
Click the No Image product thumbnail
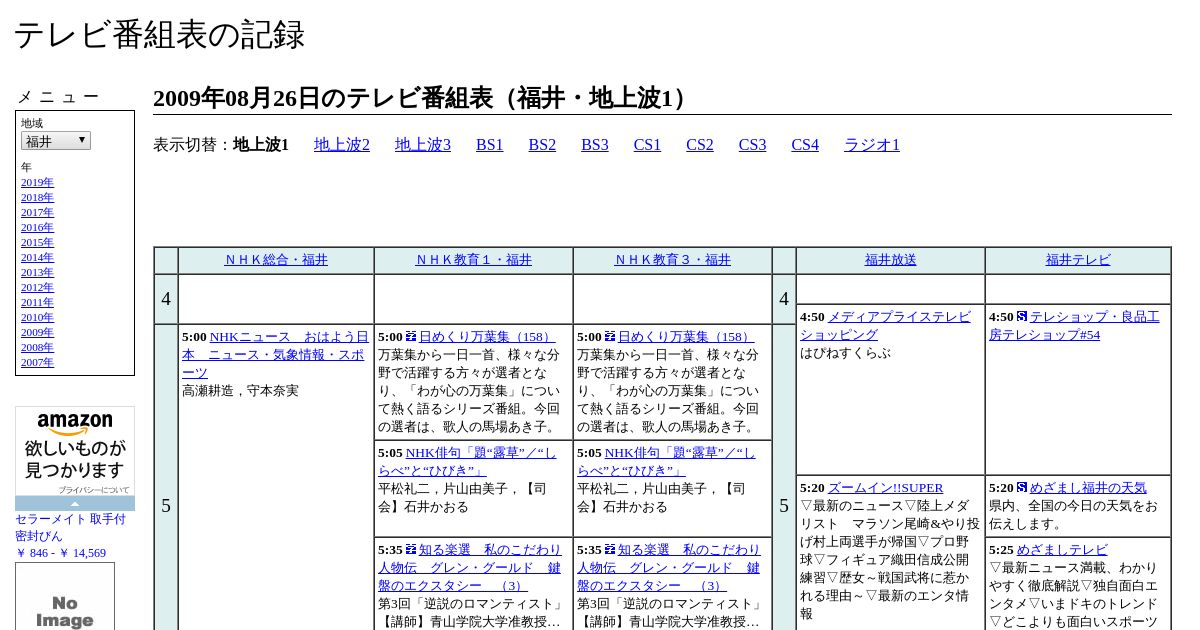(x=65, y=597)
